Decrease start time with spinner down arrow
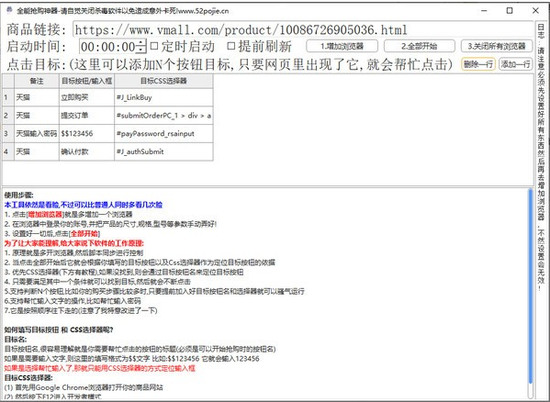This screenshot has width=550, height=402. 141,49
